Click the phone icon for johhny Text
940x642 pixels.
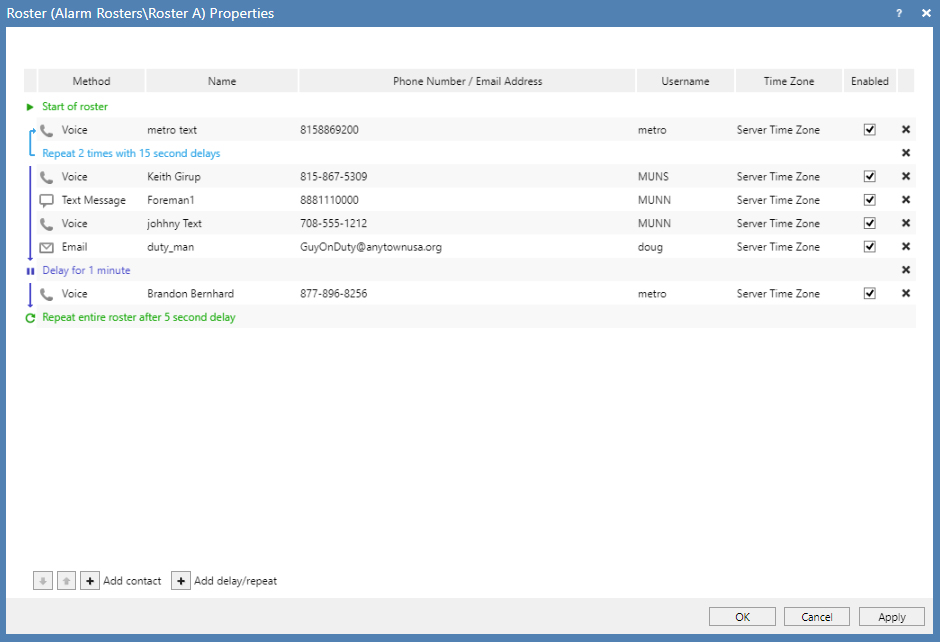[x=47, y=224]
